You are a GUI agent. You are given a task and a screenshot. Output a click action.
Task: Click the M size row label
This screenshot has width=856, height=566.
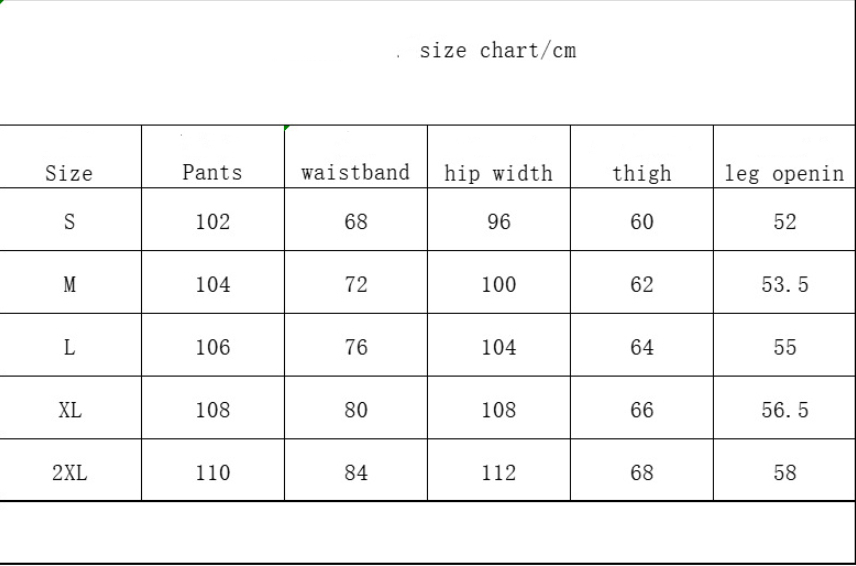point(69,285)
